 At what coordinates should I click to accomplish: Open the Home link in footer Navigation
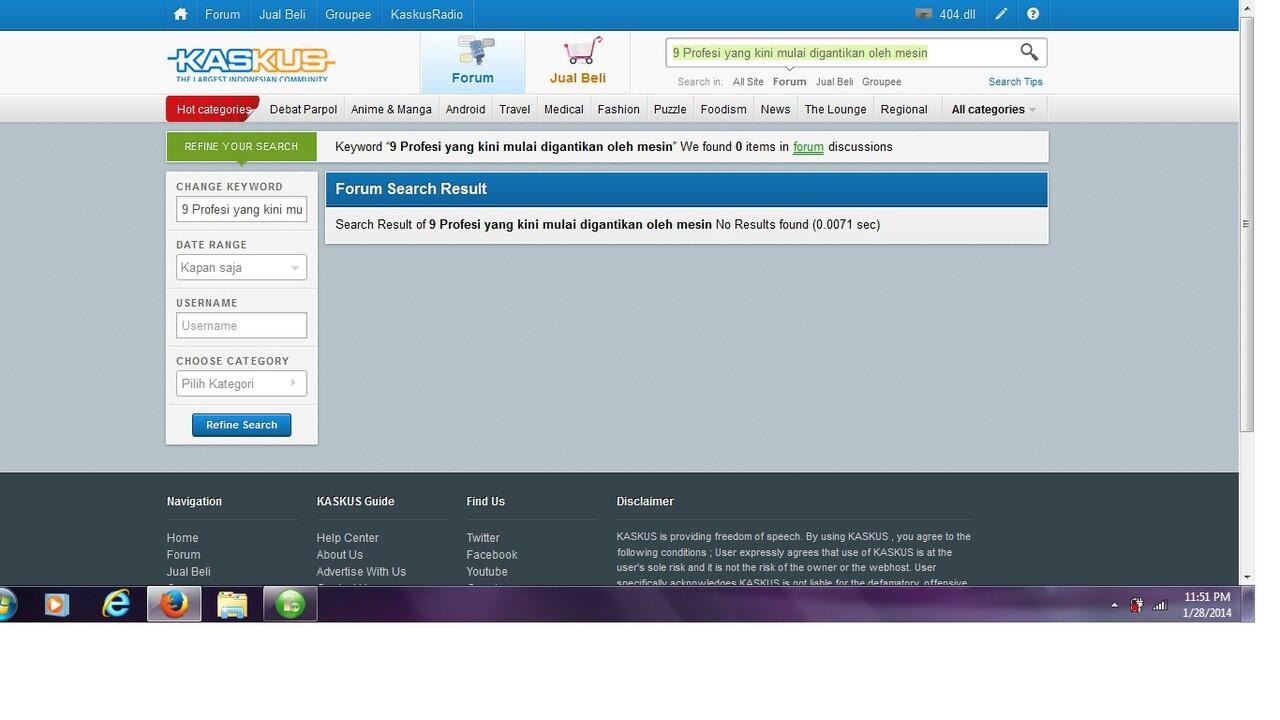coord(182,538)
